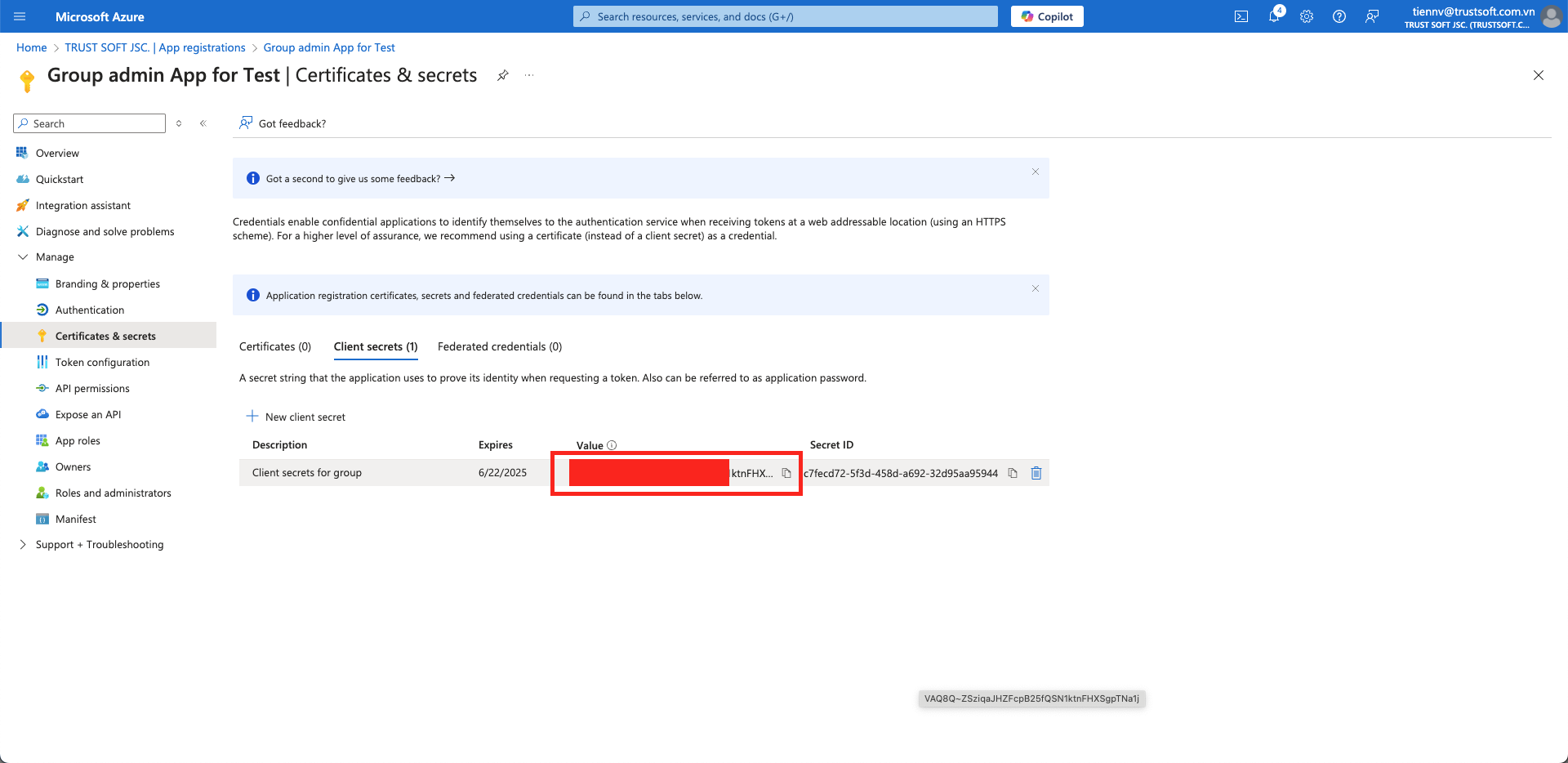Open the notifications bell

pyautogui.click(x=1274, y=16)
